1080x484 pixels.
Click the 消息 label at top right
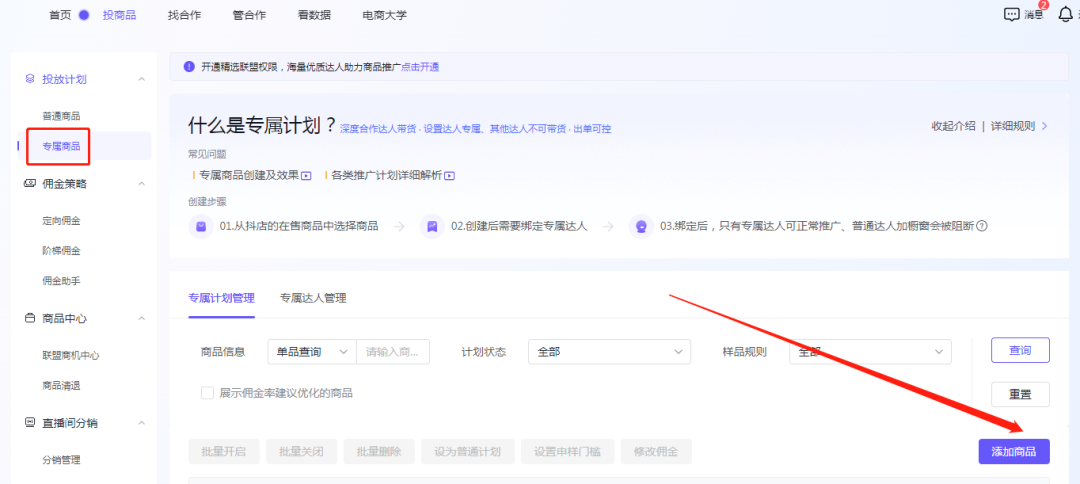click(1034, 15)
